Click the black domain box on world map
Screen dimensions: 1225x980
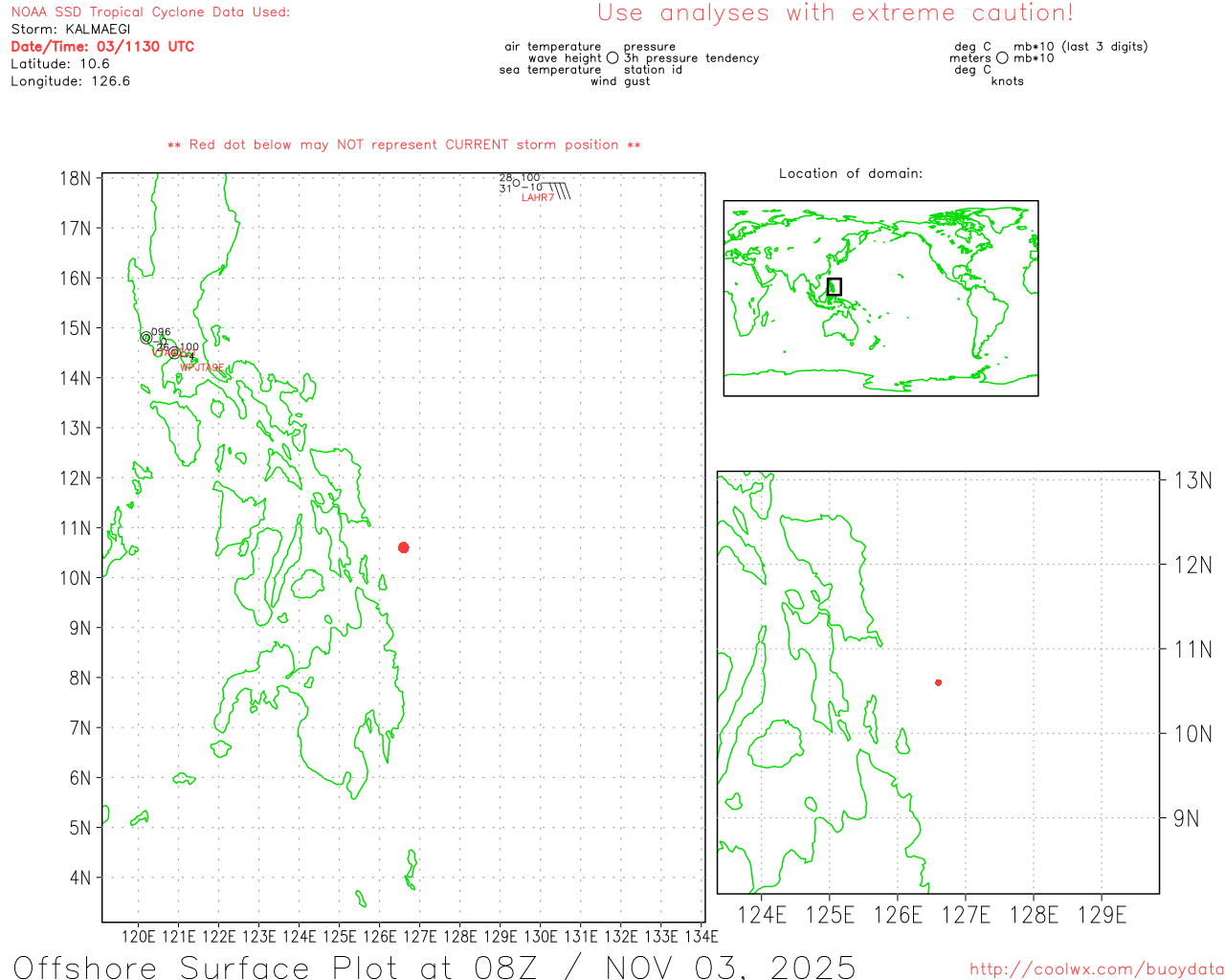click(x=834, y=286)
